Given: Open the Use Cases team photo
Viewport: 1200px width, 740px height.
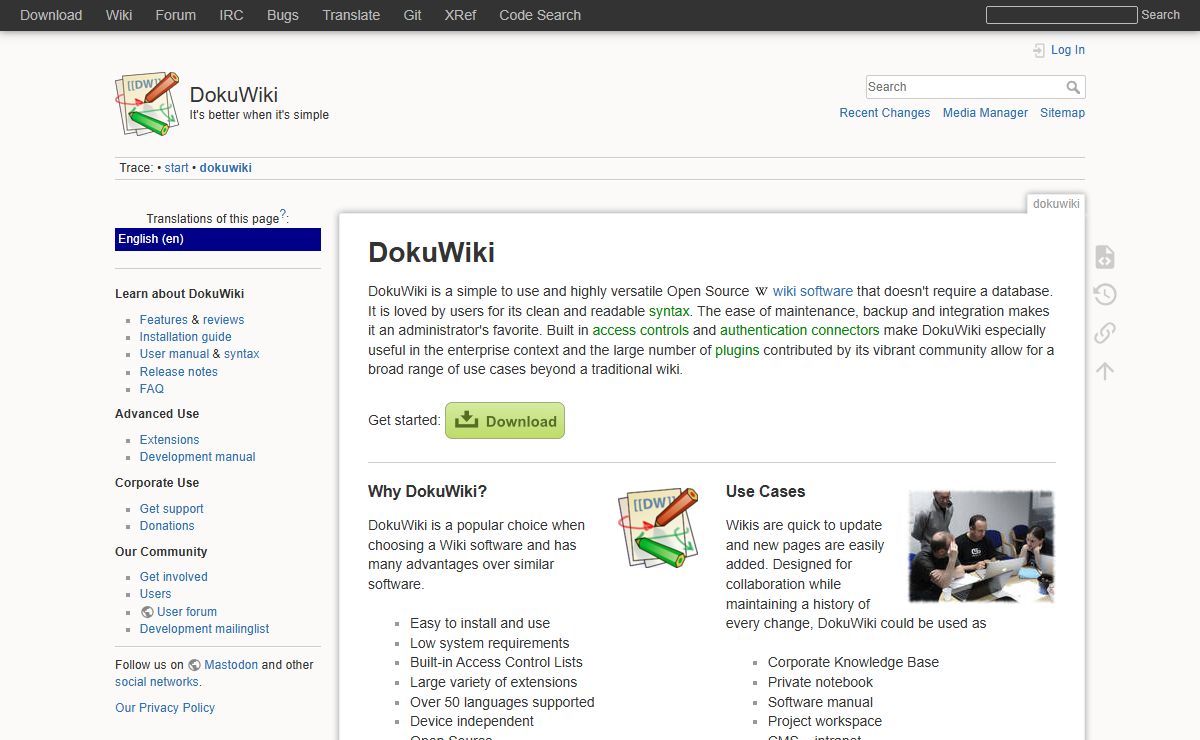Looking at the screenshot, I should (981, 546).
